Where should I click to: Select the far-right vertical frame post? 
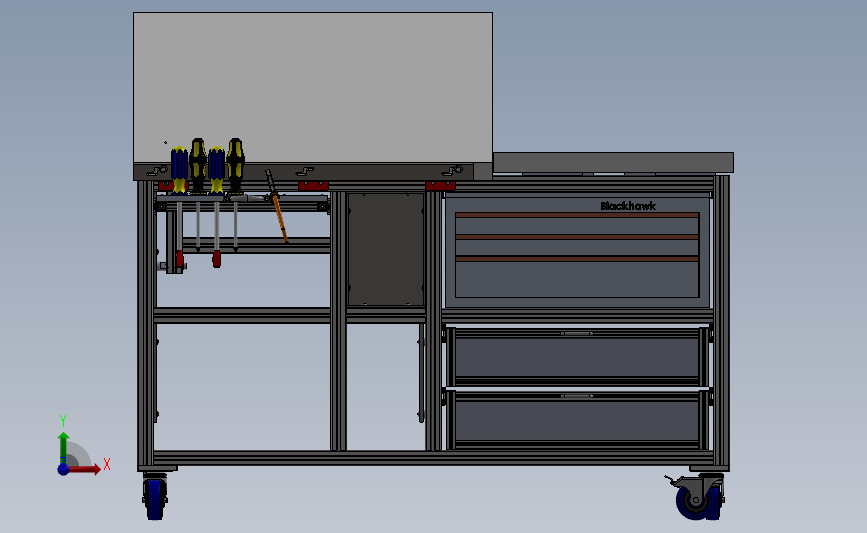(722, 323)
